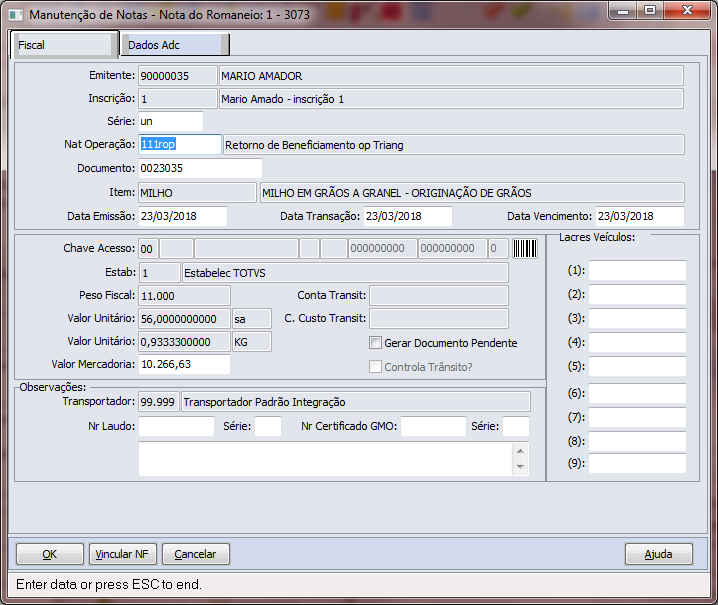Screen dimensions: 718x605
Task: Click the Cancelar button
Action: click(x=196, y=554)
